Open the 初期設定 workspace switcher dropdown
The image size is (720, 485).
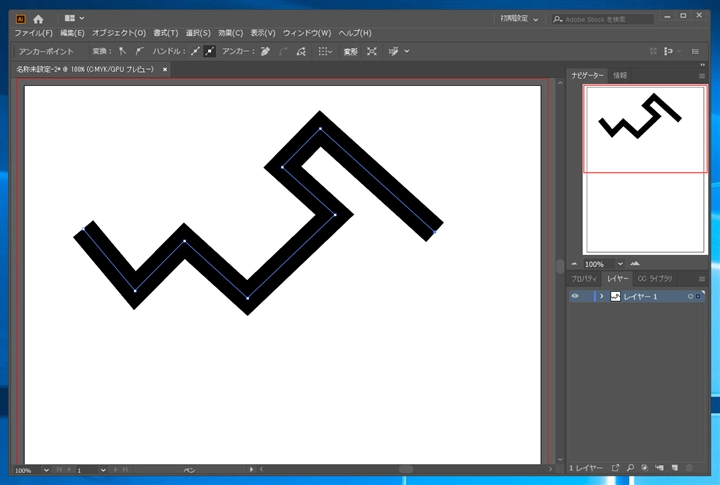point(519,19)
